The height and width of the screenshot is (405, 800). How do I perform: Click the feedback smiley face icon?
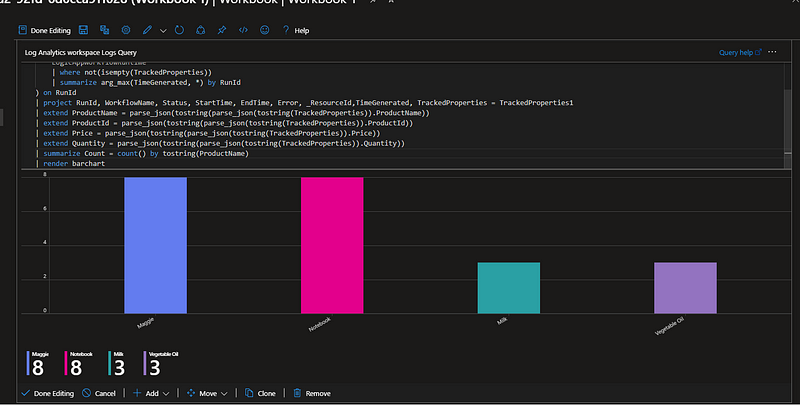pyautogui.click(x=264, y=30)
